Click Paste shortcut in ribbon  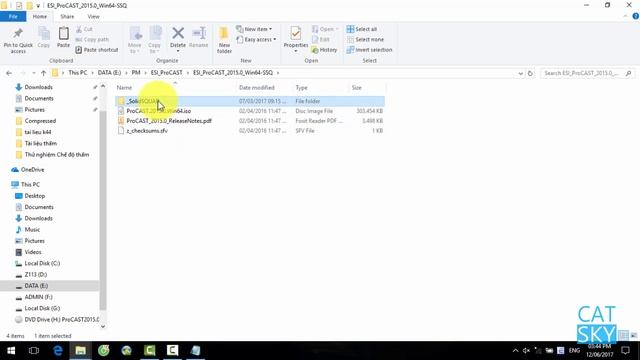coord(97,50)
